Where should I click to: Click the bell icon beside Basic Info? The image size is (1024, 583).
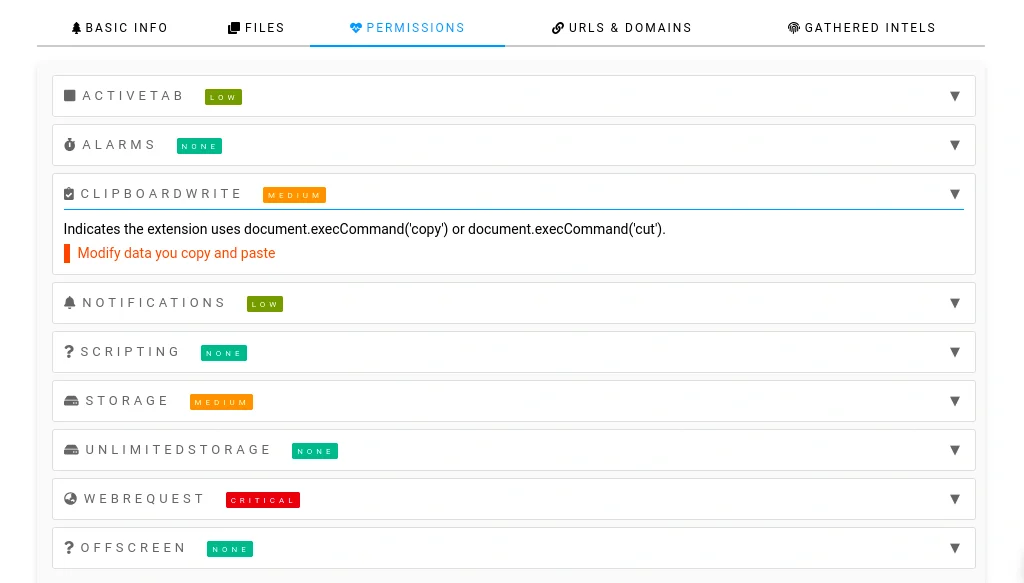76,28
